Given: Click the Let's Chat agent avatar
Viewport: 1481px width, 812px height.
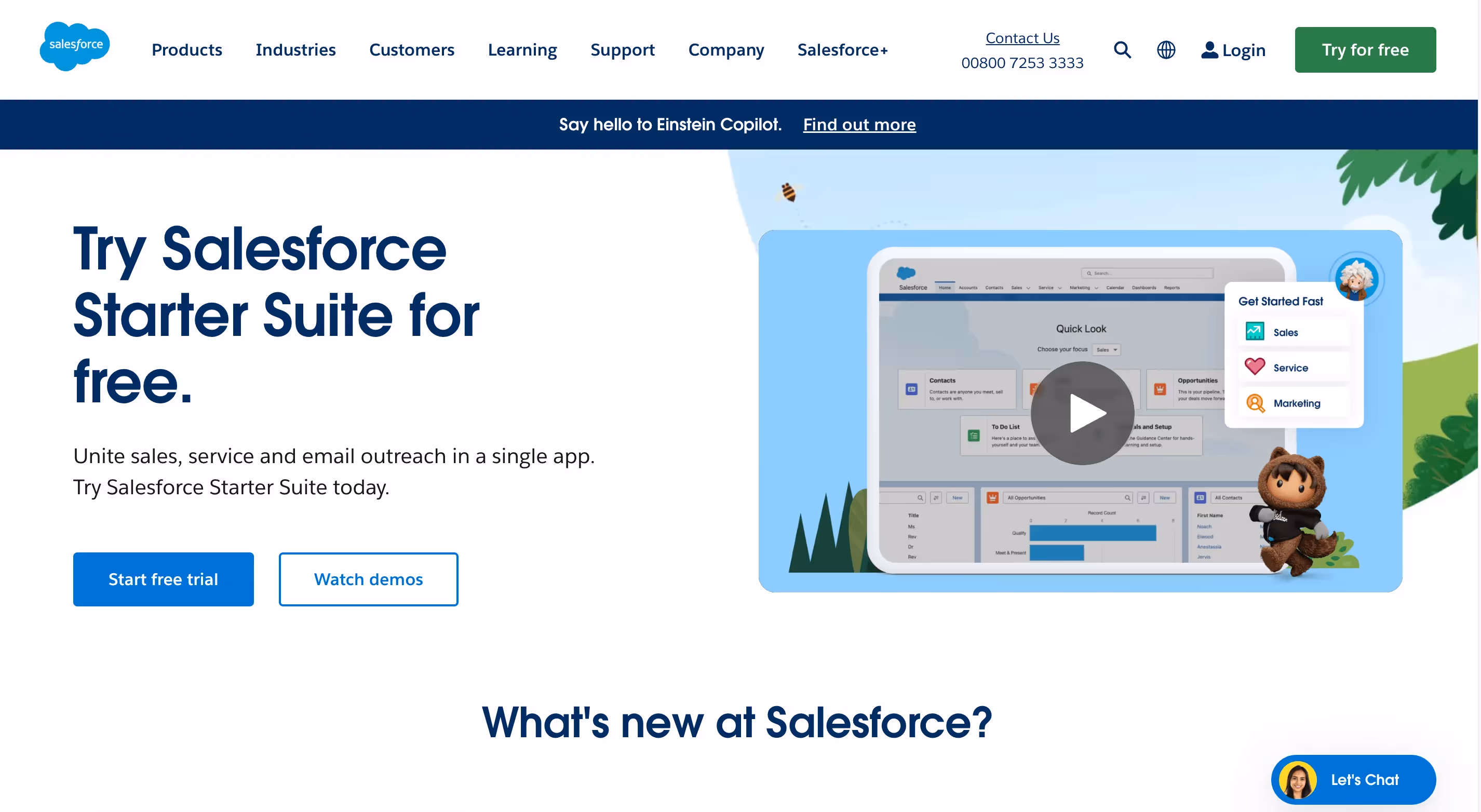Looking at the screenshot, I should point(1297,780).
